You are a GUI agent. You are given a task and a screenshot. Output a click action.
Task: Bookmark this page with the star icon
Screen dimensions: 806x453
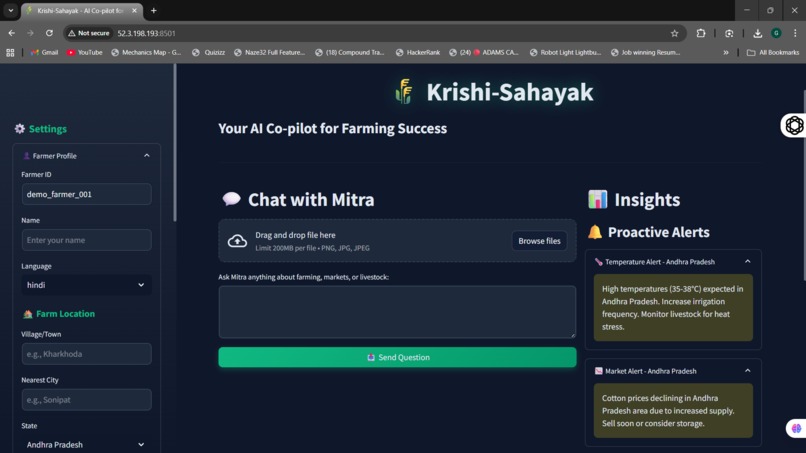click(674, 33)
